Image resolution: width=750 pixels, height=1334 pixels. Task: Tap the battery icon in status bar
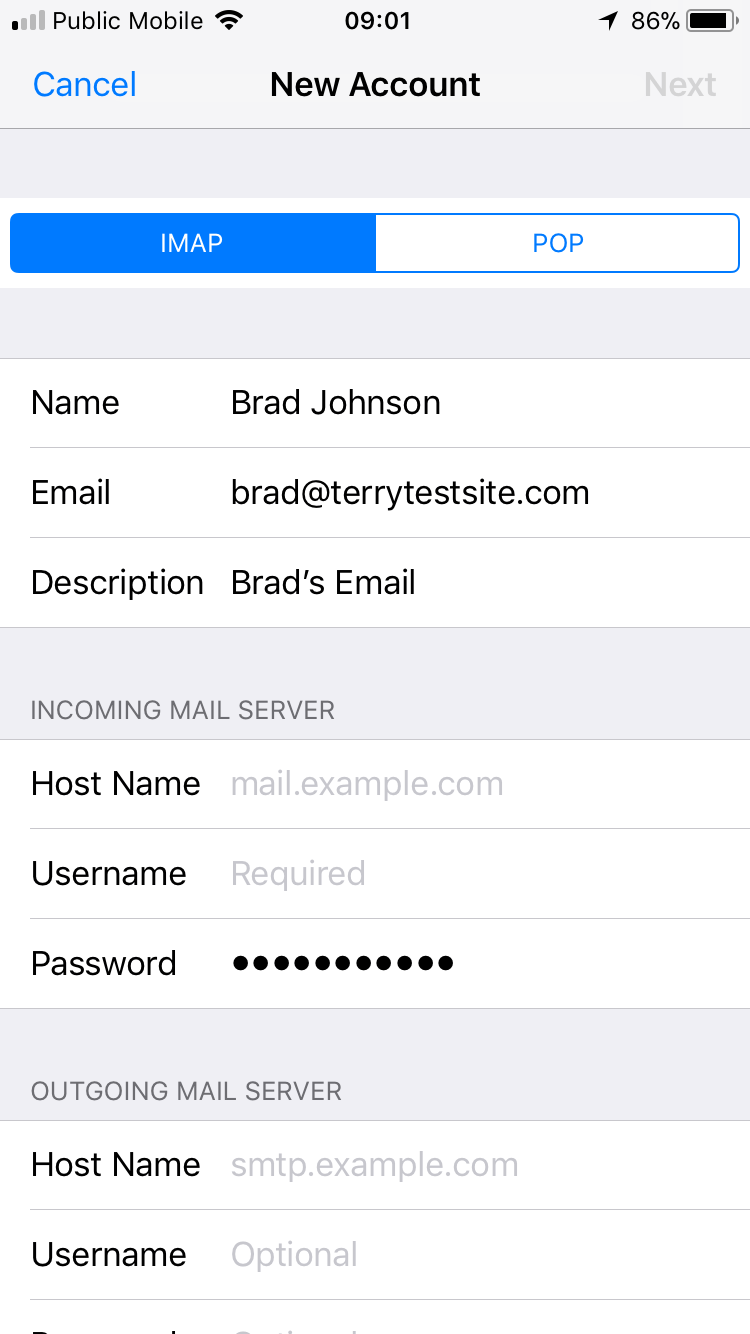(712, 21)
